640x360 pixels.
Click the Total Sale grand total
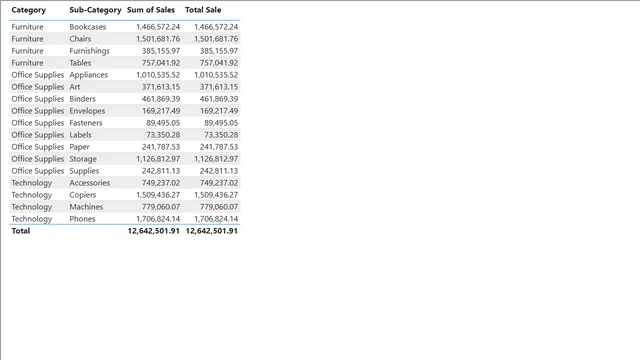click(211, 231)
